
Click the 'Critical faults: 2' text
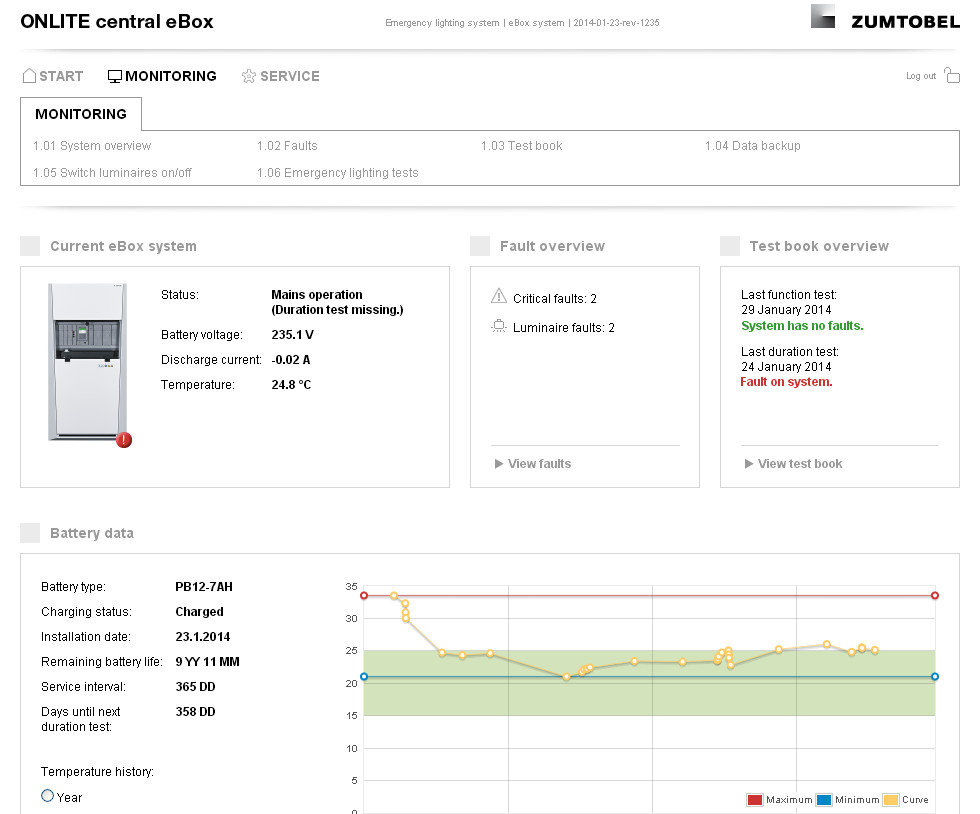(x=554, y=299)
